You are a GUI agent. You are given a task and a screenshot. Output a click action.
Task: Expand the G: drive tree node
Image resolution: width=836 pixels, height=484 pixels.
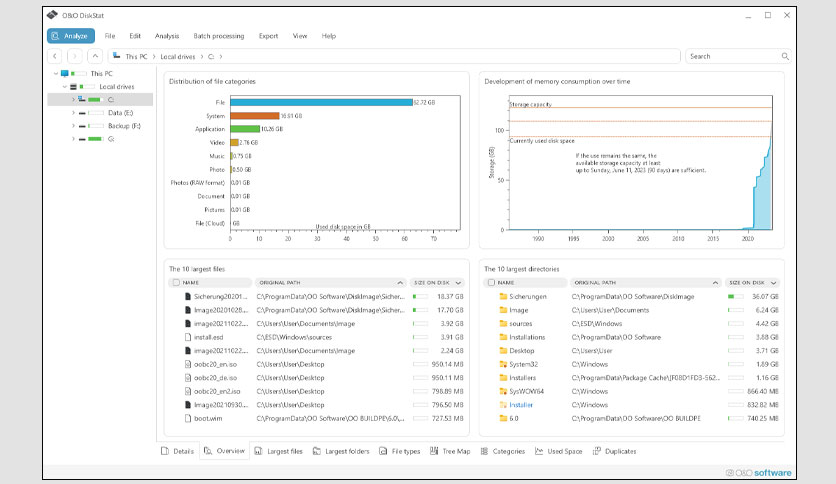pos(73,139)
